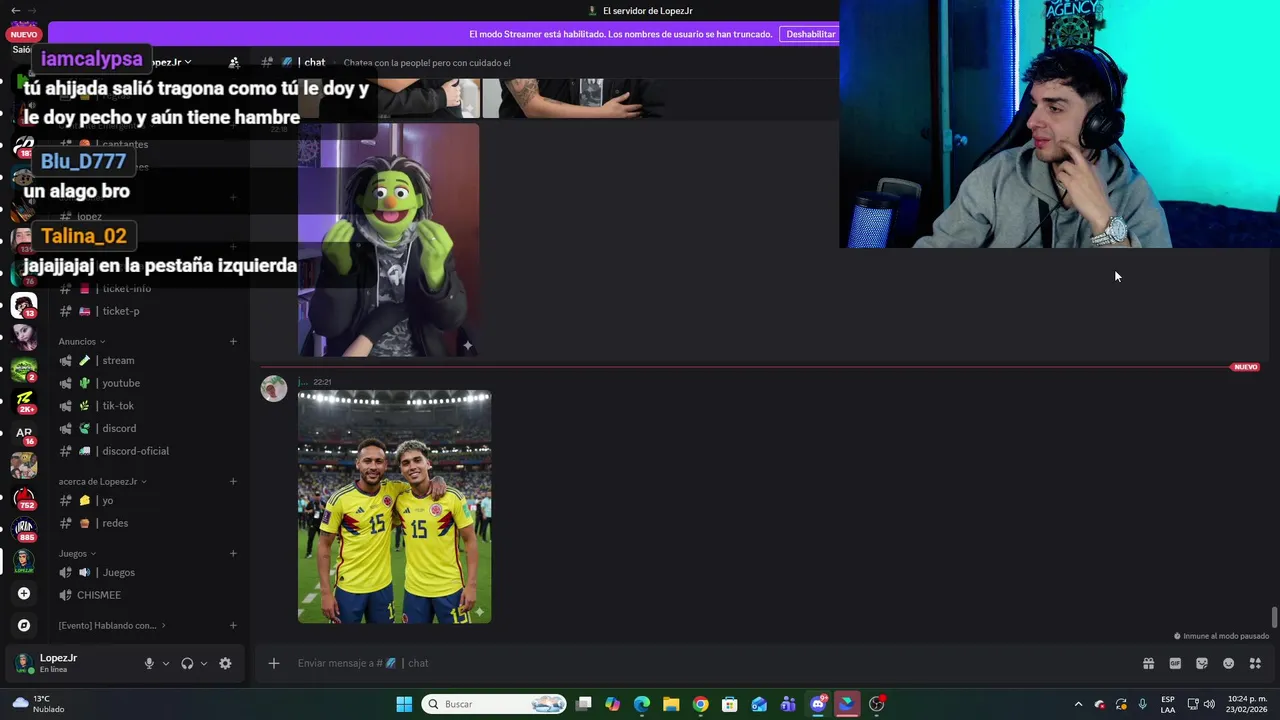
Task: Select server icon with 752 badge
Action: (x=24, y=497)
